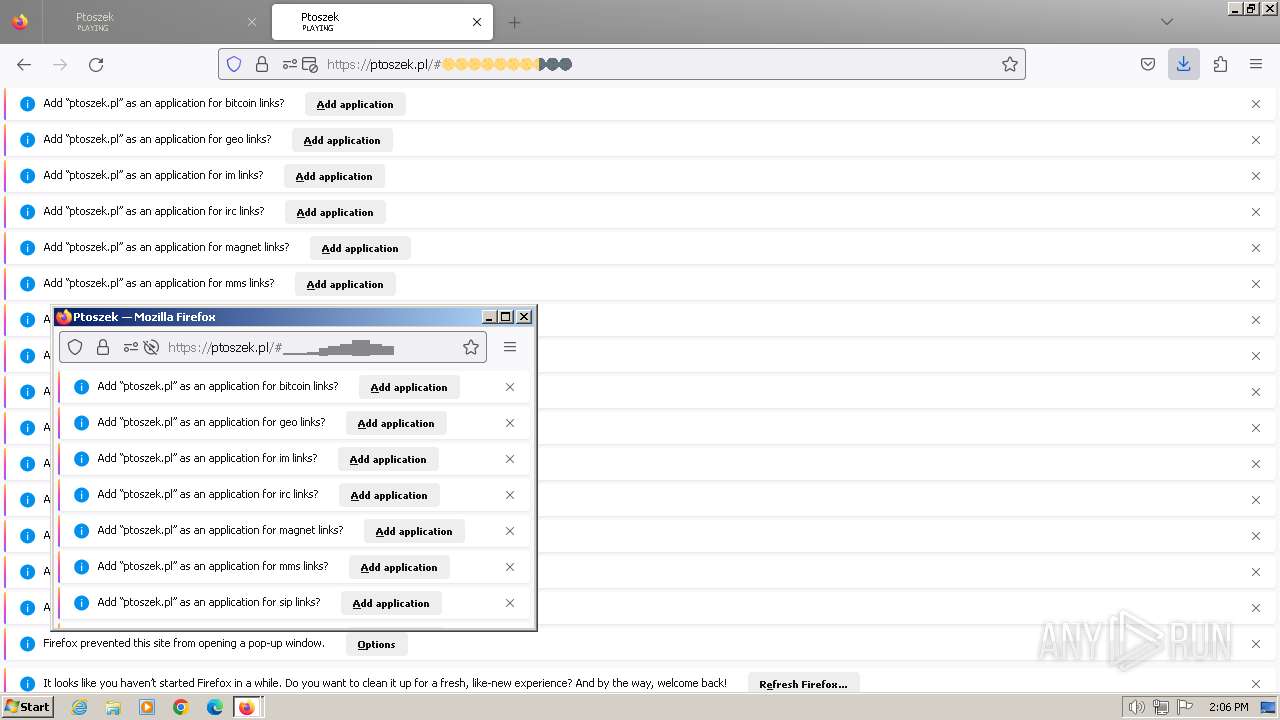The width and height of the screenshot is (1280, 720).
Task: Click popup window address bar URL
Action: [x=281, y=347]
